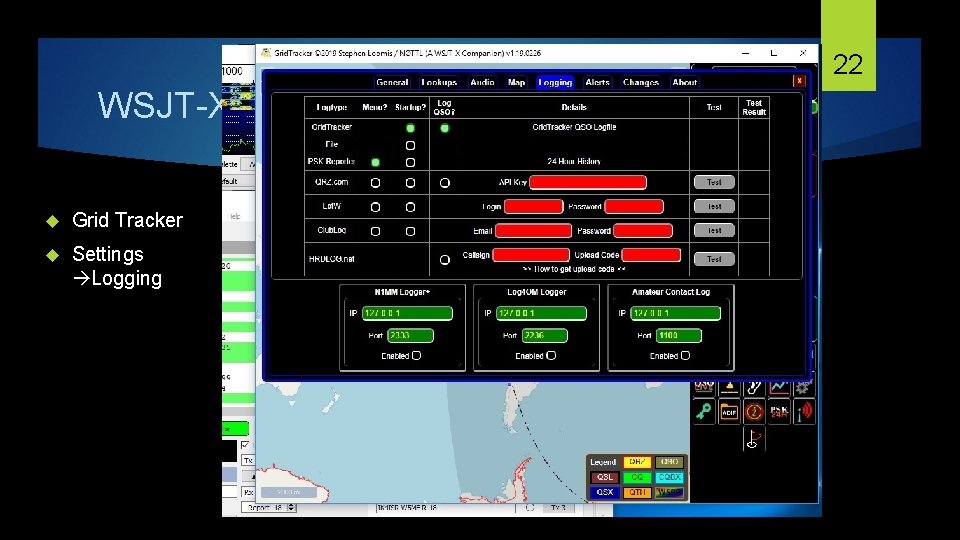Click Test button for ClubLog

click(714, 230)
